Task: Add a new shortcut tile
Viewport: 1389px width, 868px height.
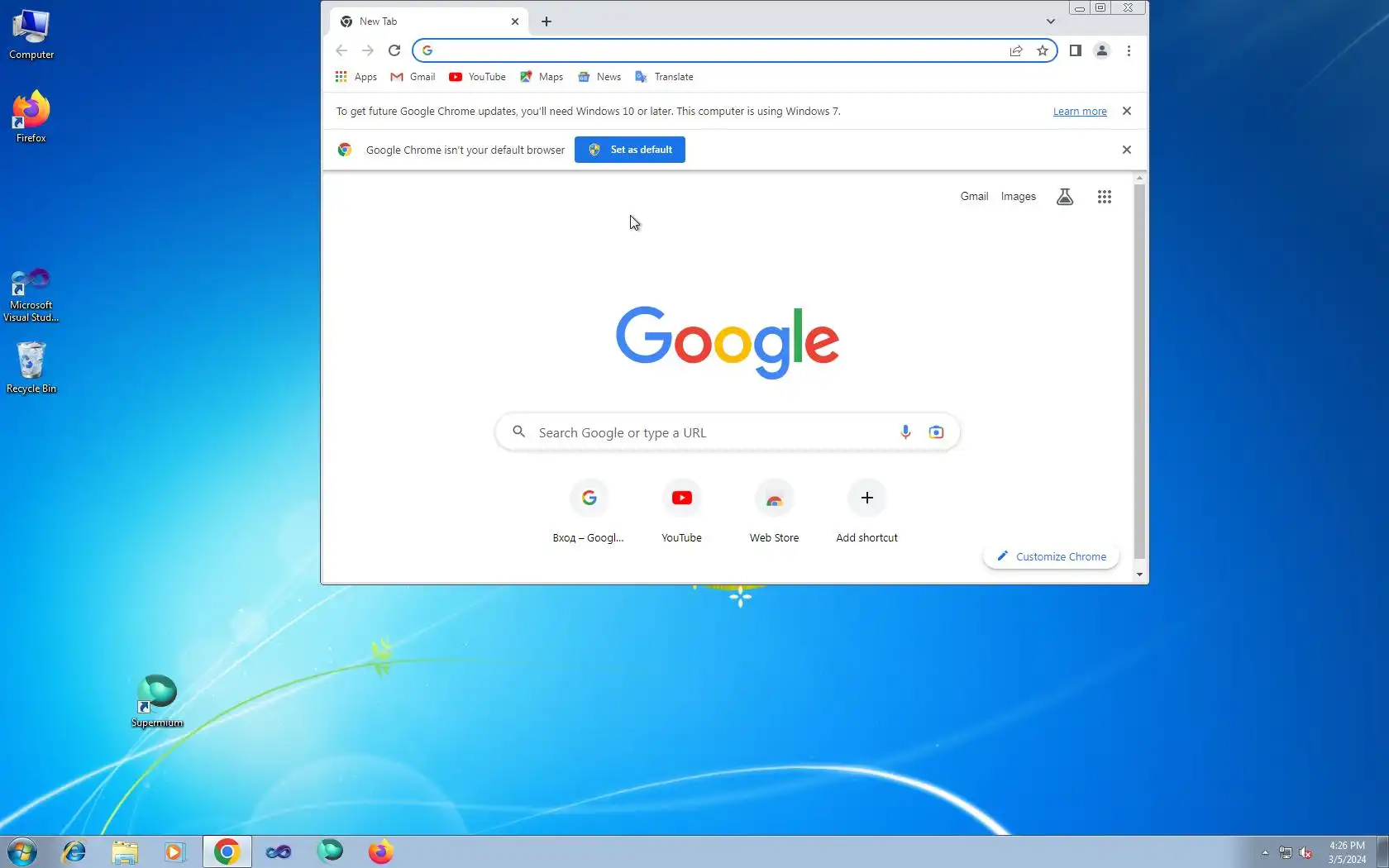Action: 866,512
